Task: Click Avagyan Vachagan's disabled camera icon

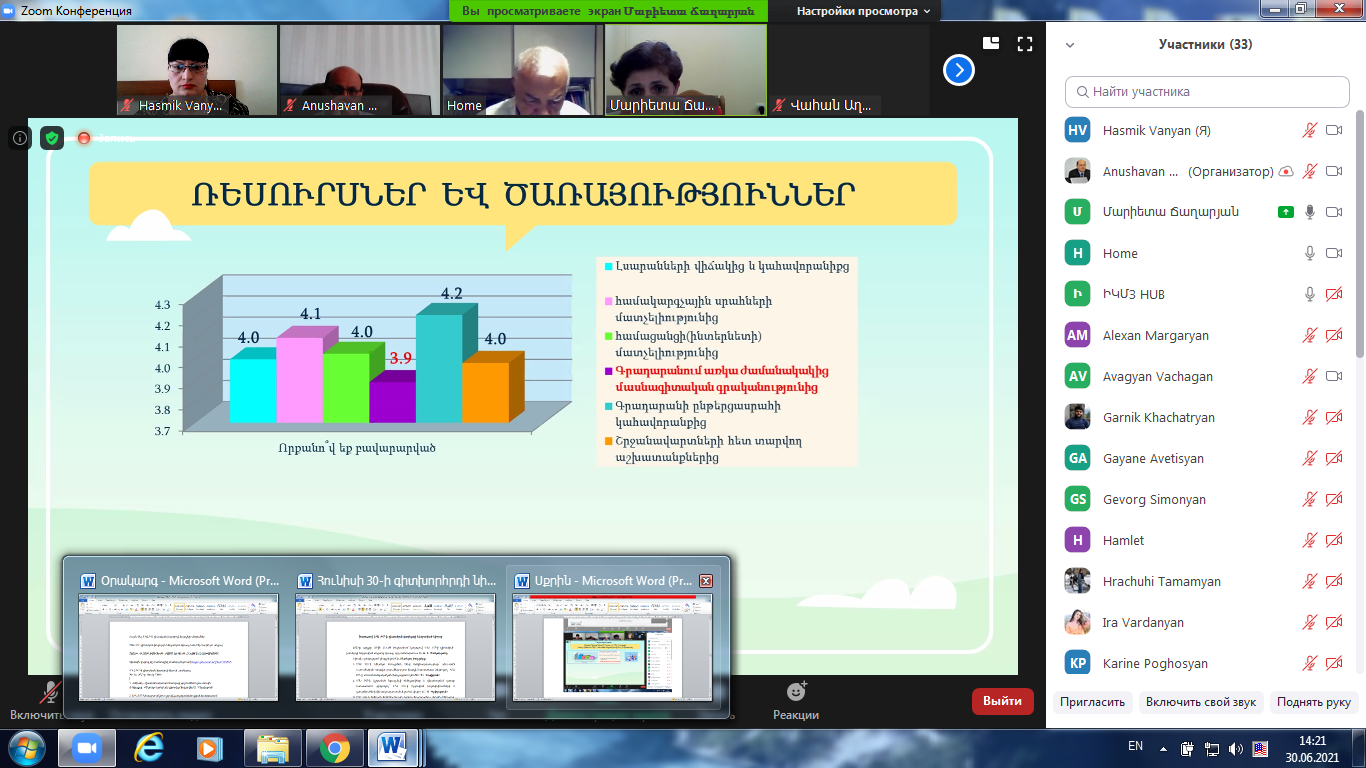Action: tap(1333, 376)
